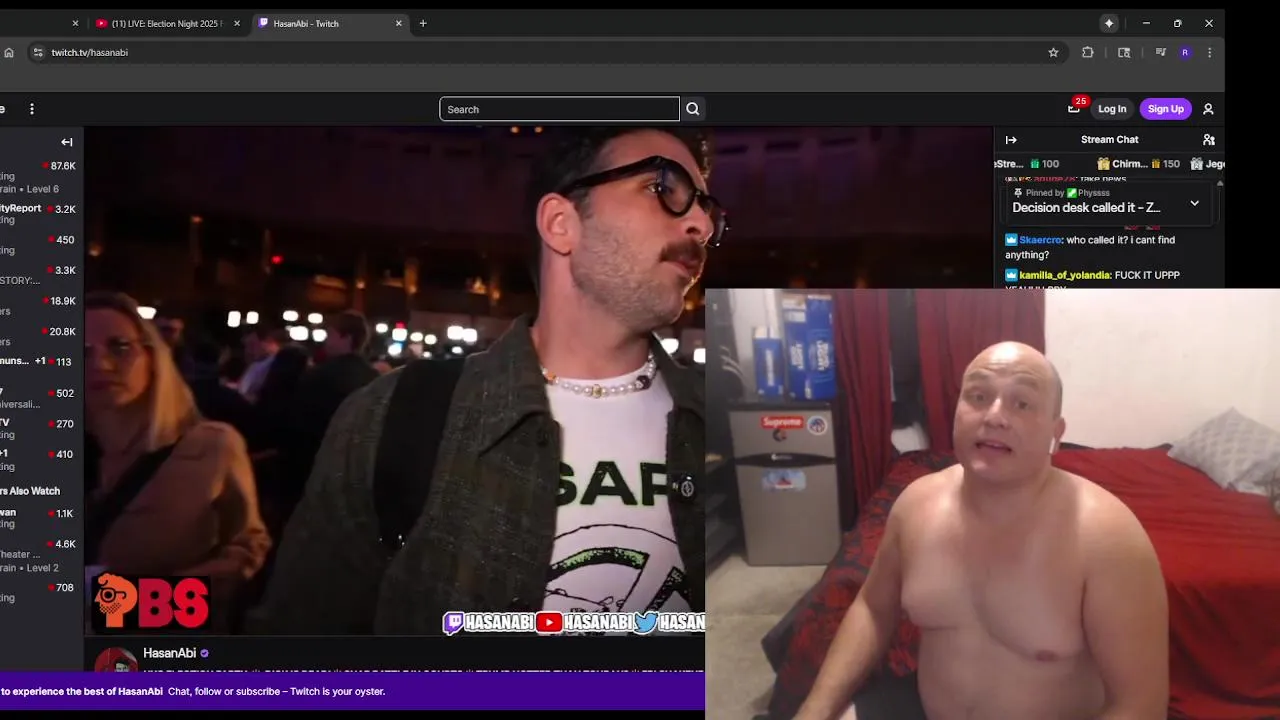Open sidebar channel with 708 viewers
The width and height of the screenshot is (1280, 720).
pyautogui.click(x=40, y=592)
